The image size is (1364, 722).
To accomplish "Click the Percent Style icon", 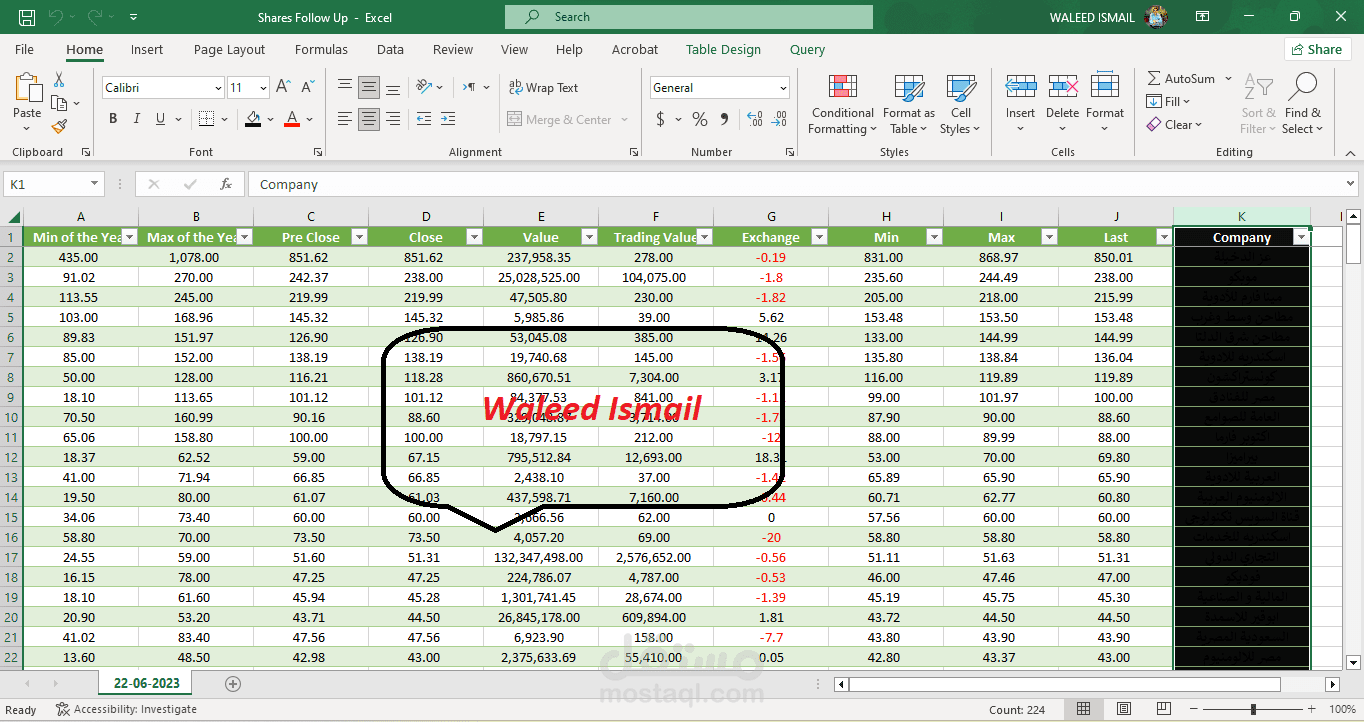I will click(700, 119).
